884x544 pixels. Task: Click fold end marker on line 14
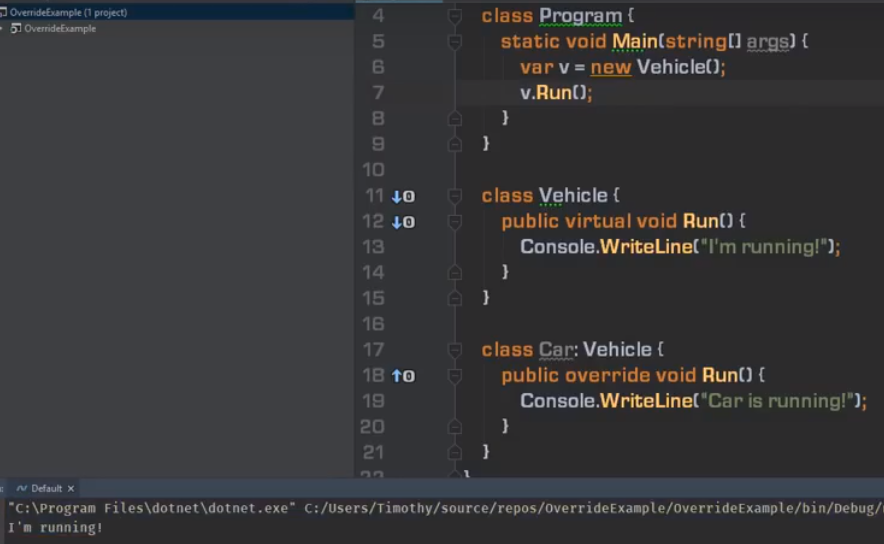tap(454, 273)
